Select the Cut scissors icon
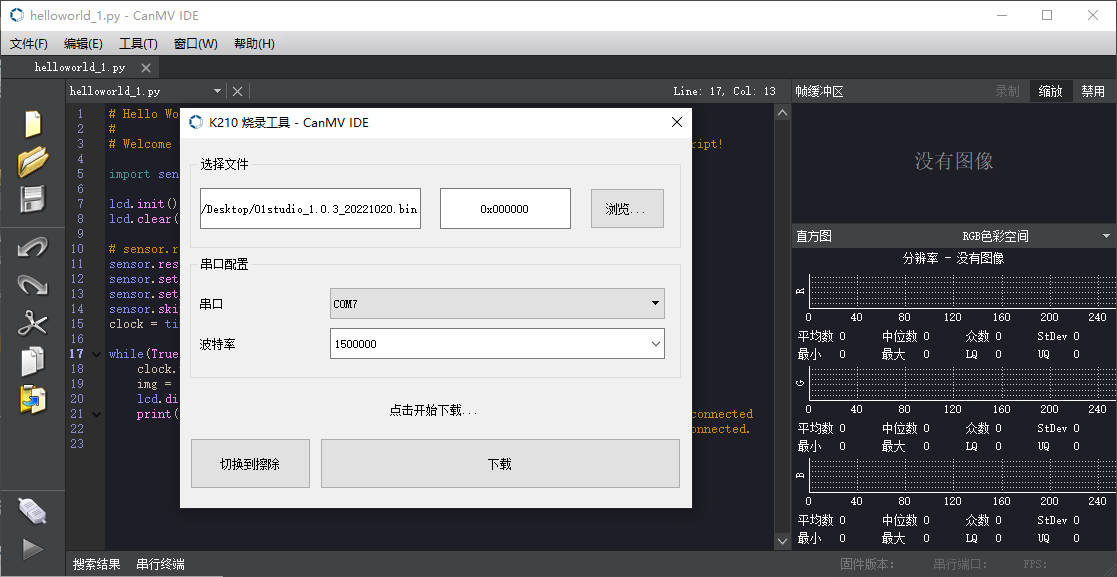This screenshot has height=577, width=1117. point(33,323)
